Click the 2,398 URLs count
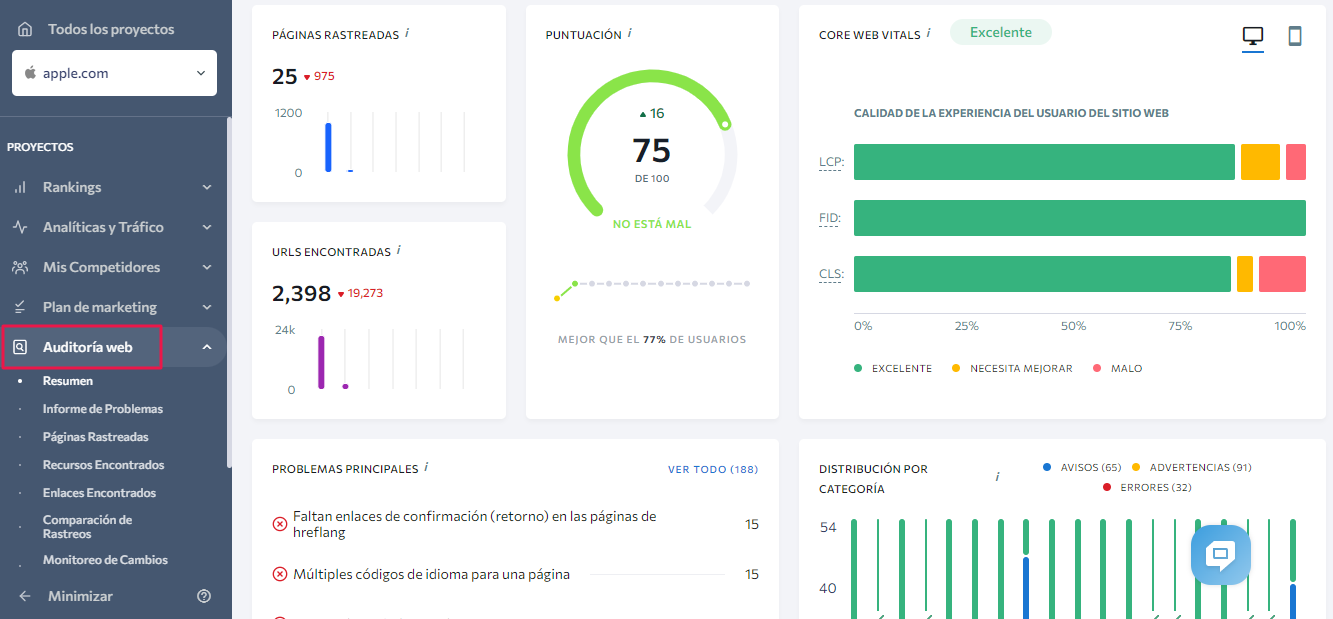Viewport: 1333px width, 619px height. coord(301,293)
